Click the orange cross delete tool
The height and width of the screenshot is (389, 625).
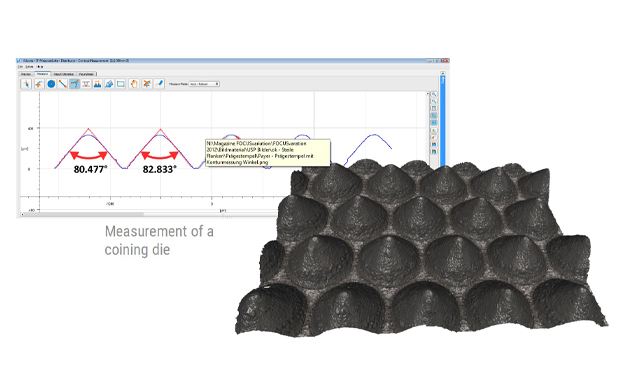(147, 84)
